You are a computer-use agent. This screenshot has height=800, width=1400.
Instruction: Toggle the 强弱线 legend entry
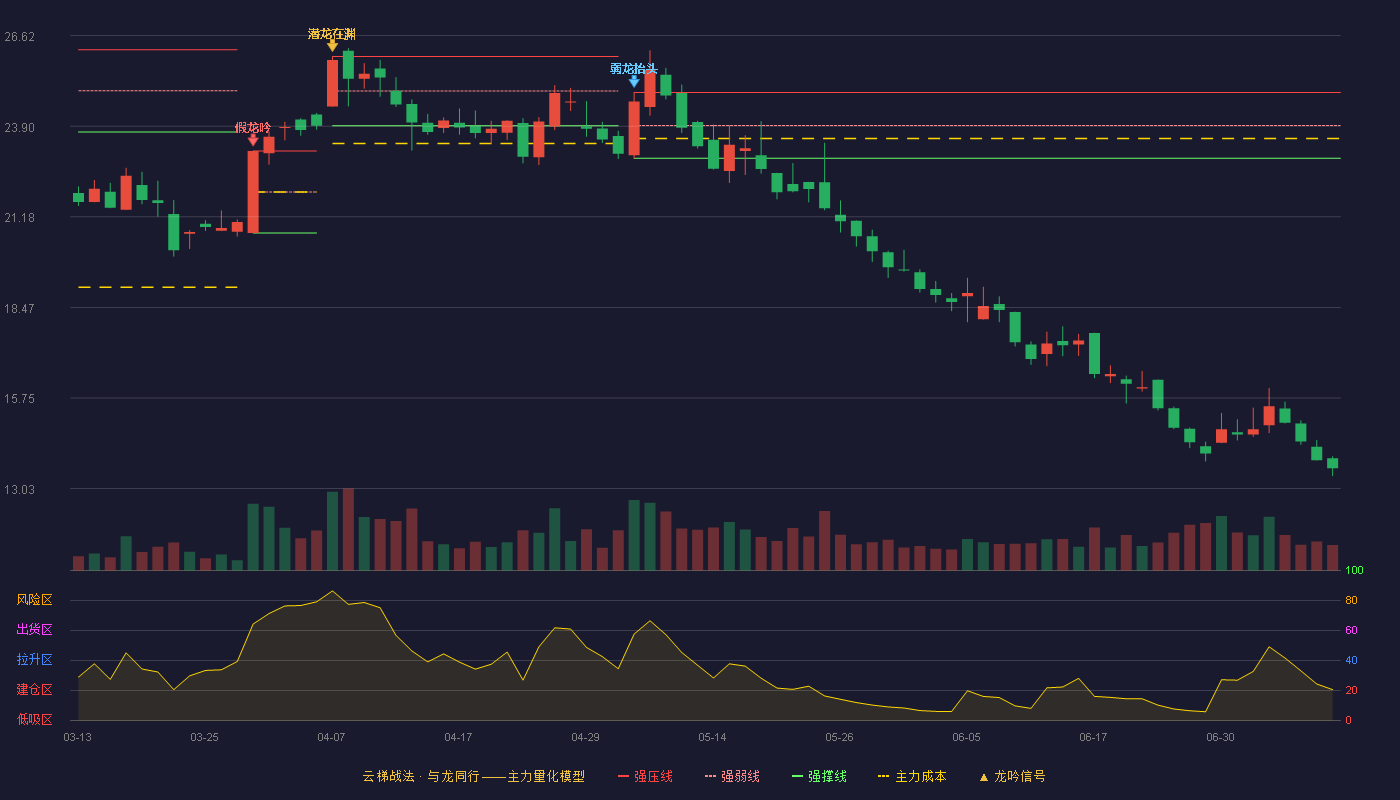click(732, 776)
